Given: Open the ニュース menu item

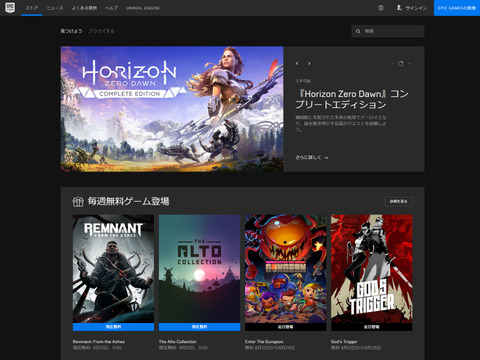Looking at the screenshot, I should [x=55, y=8].
